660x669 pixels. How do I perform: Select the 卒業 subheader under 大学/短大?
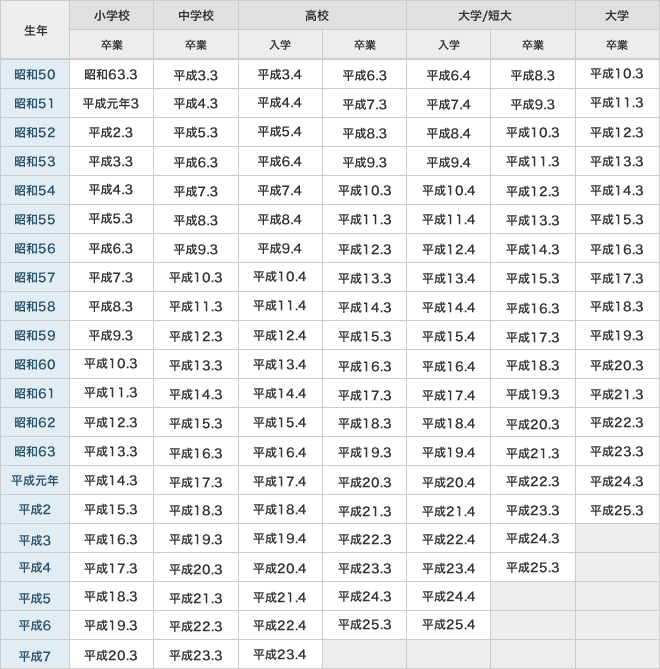[532, 45]
